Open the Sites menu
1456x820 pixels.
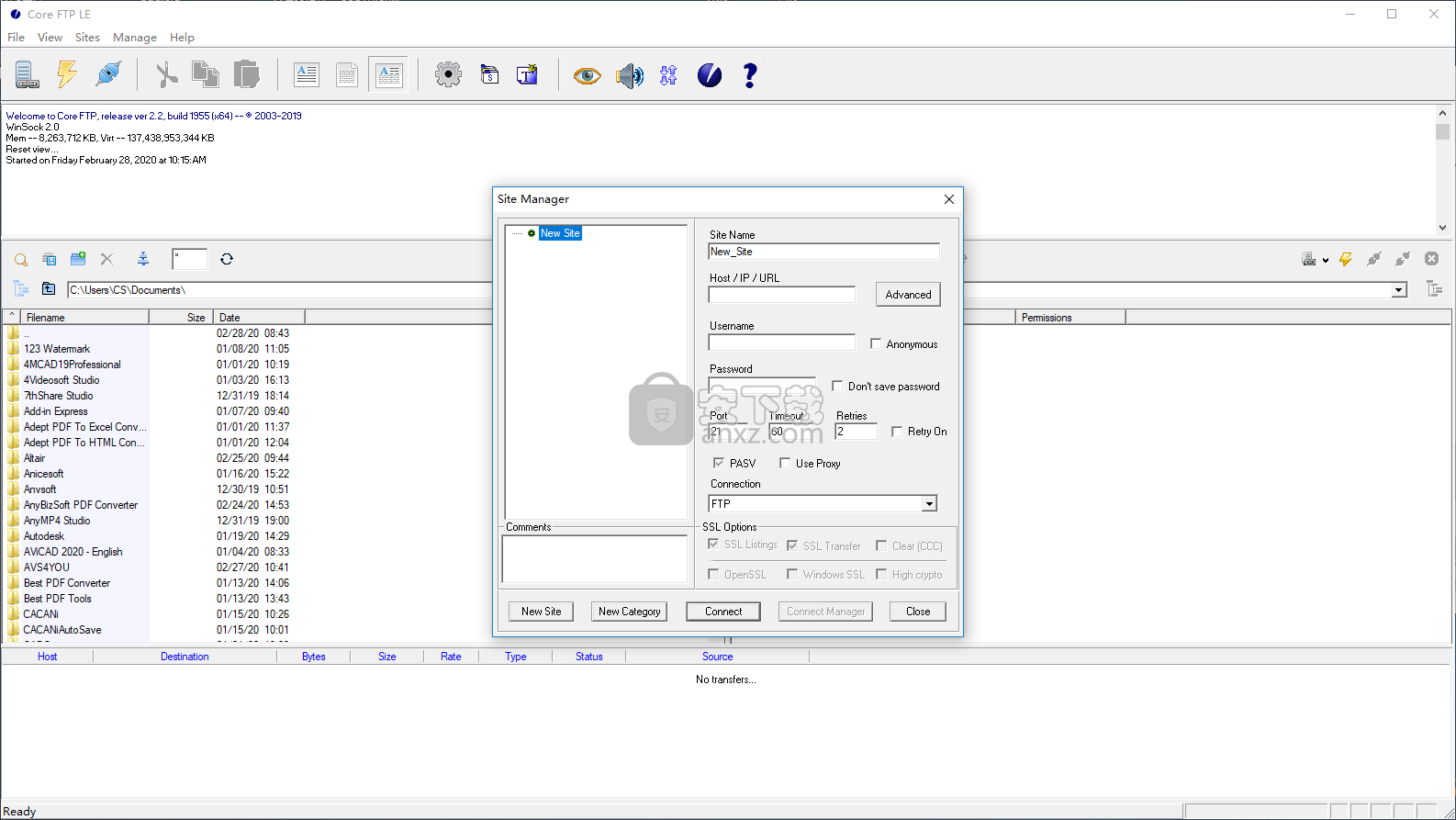click(87, 38)
